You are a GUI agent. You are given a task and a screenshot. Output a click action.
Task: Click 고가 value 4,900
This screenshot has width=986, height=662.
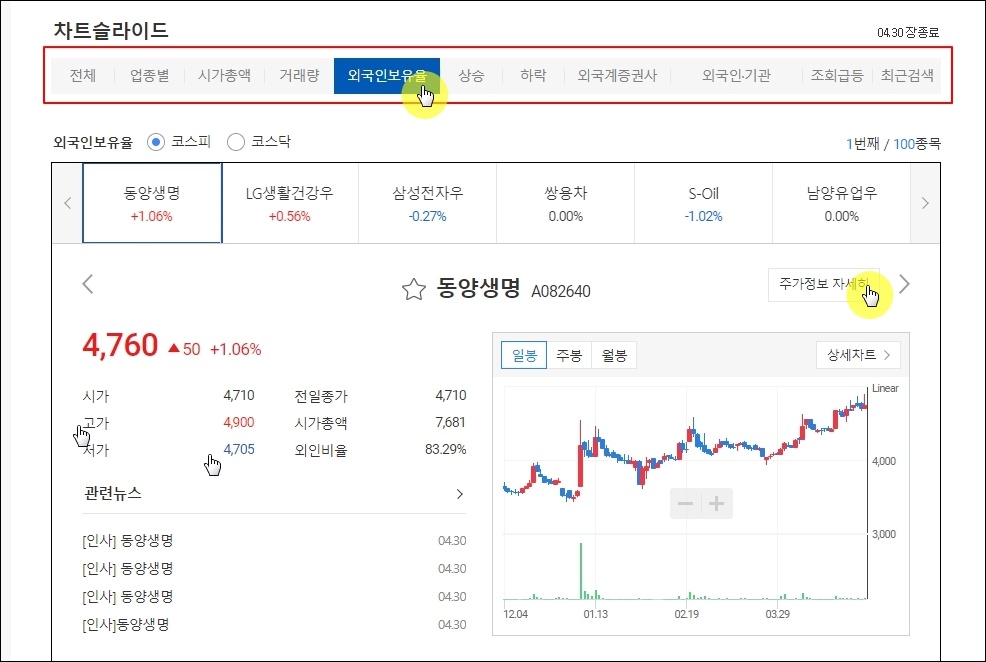(x=239, y=422)
